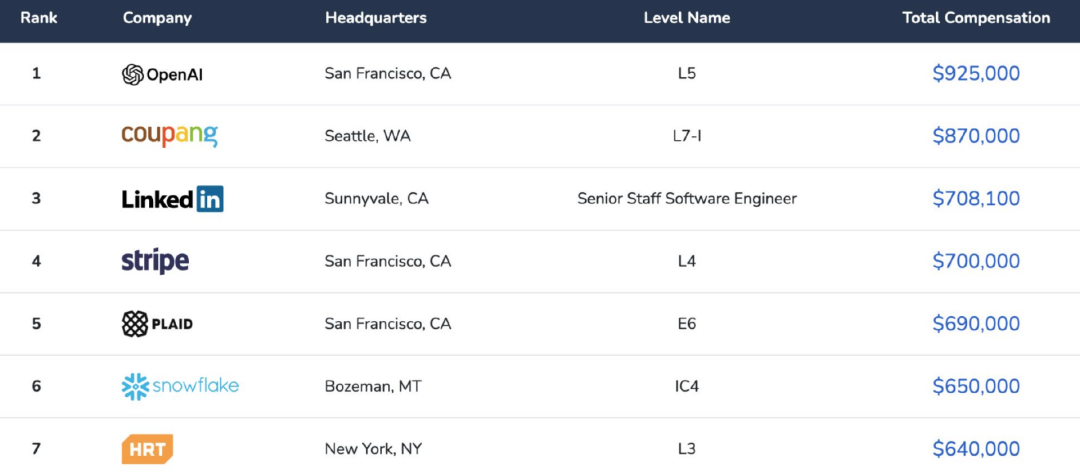Click the $640,000 compensation link
1080x474 pixels.
click(x=976, y=449)
